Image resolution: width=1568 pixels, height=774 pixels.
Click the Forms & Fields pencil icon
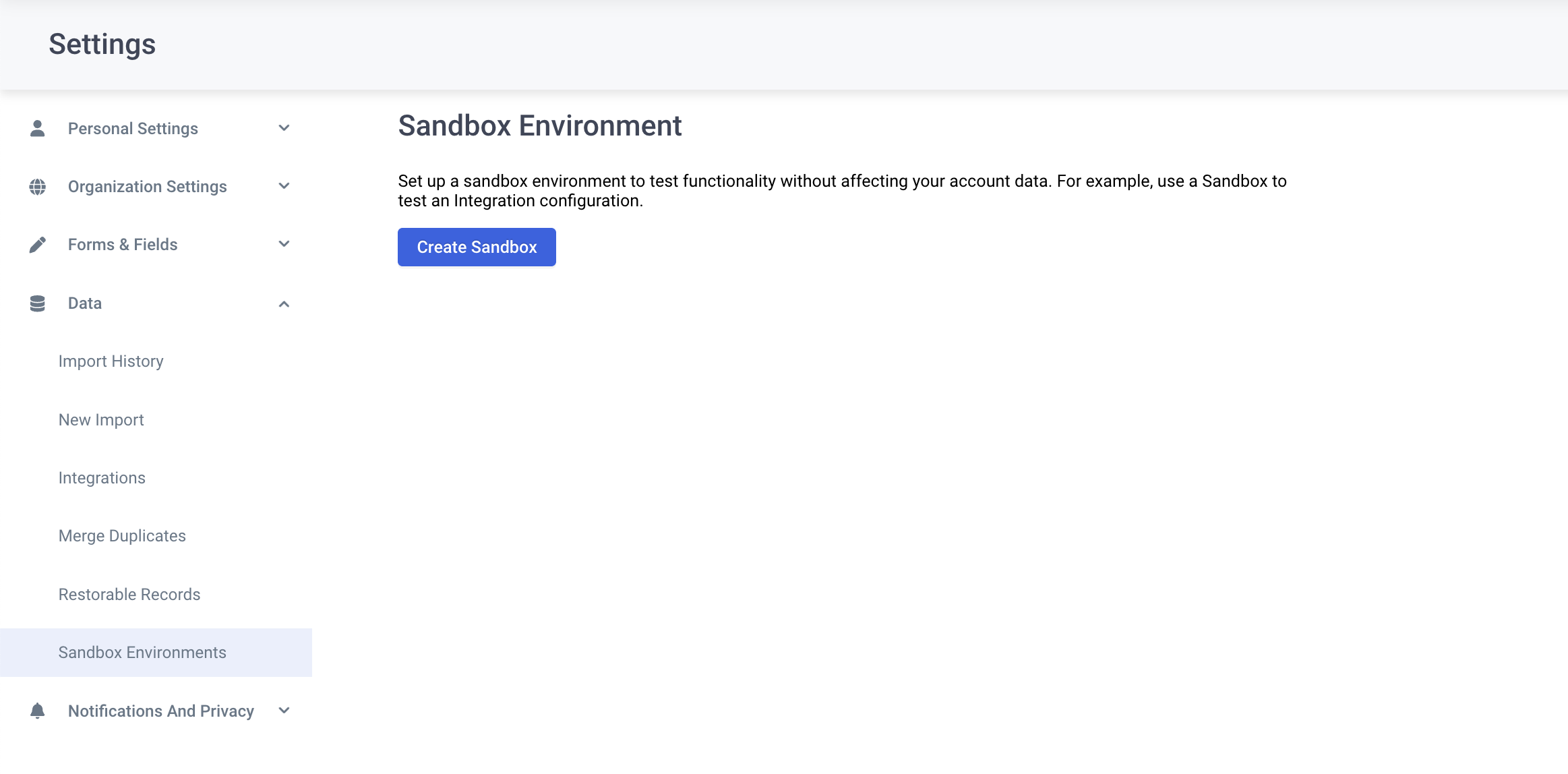pos(38,245)
